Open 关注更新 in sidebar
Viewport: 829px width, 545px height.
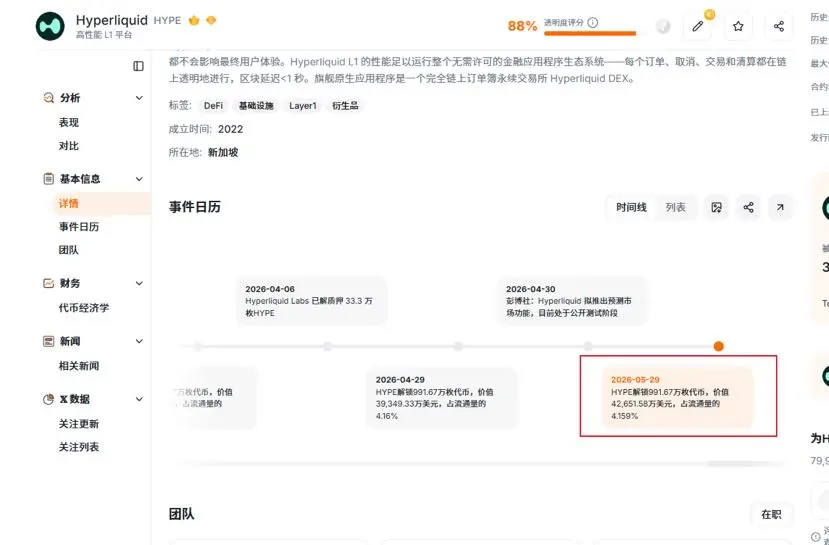click(x=79, y=424)
